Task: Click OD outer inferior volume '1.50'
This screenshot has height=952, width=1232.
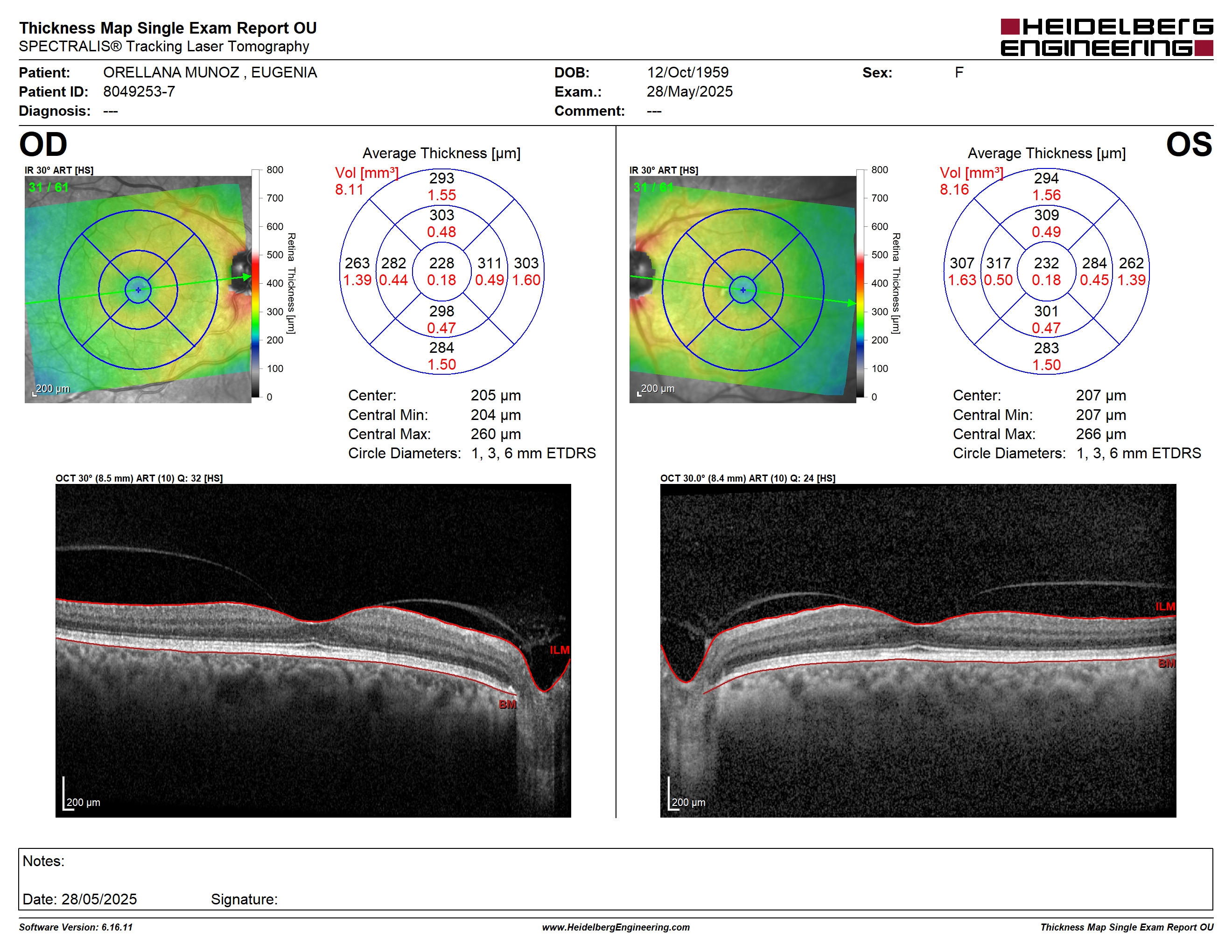Action: click(441, 364)
